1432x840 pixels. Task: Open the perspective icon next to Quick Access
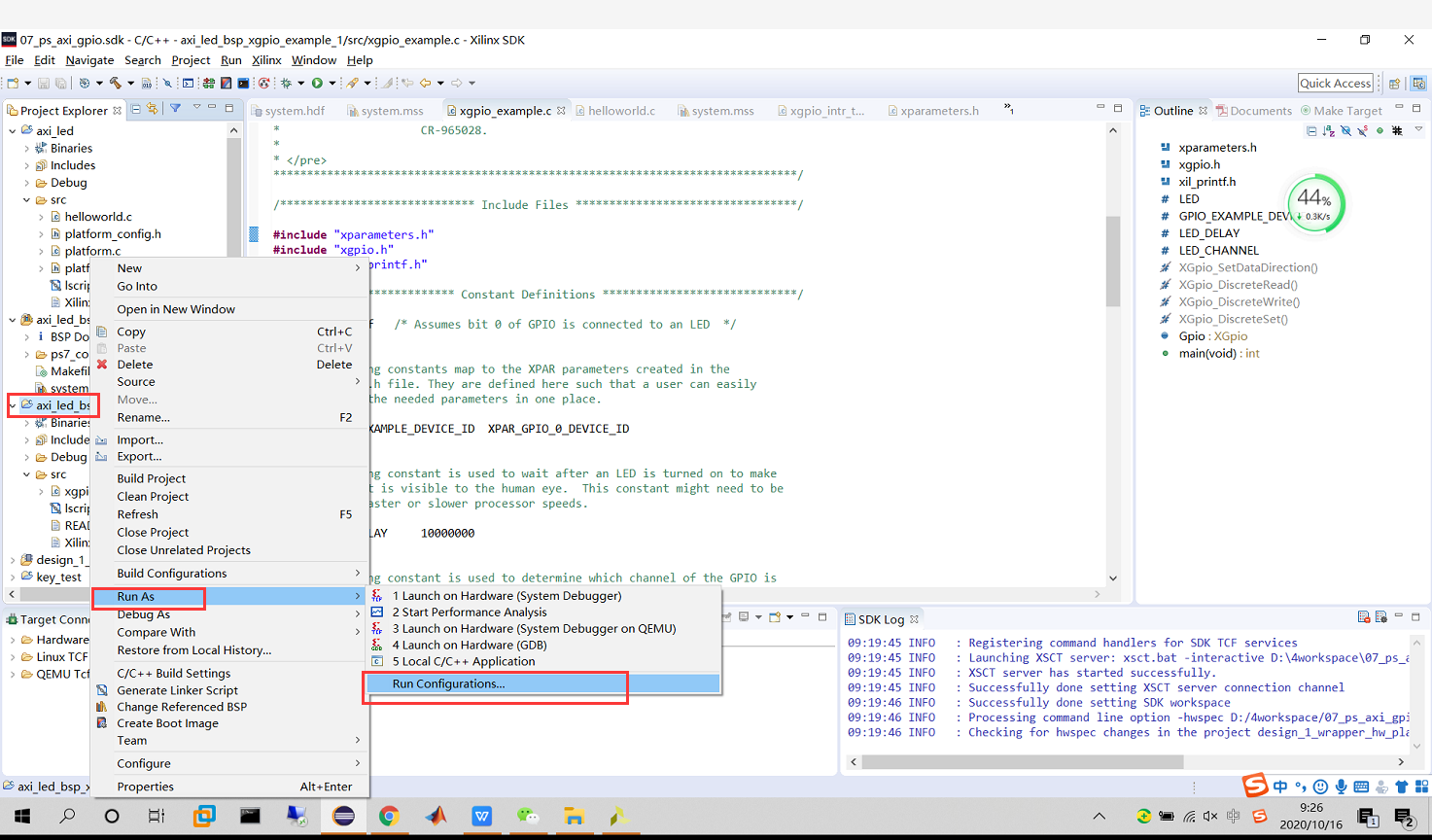pos(1394,83)
